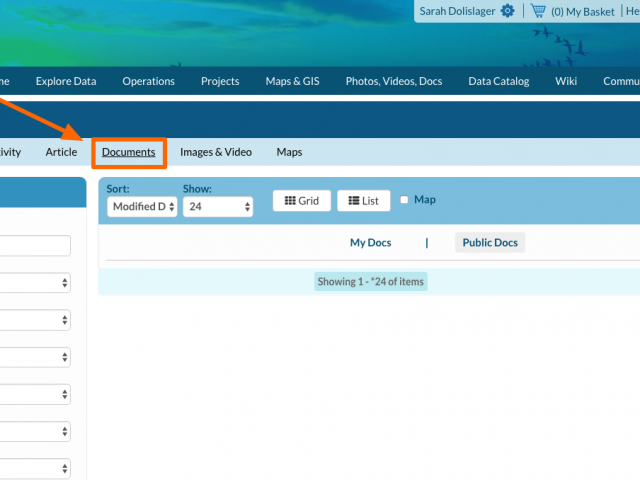The height and width of the screenshot is (480, 640).
Task: Open the My Basket link
Action: [582, 12]
